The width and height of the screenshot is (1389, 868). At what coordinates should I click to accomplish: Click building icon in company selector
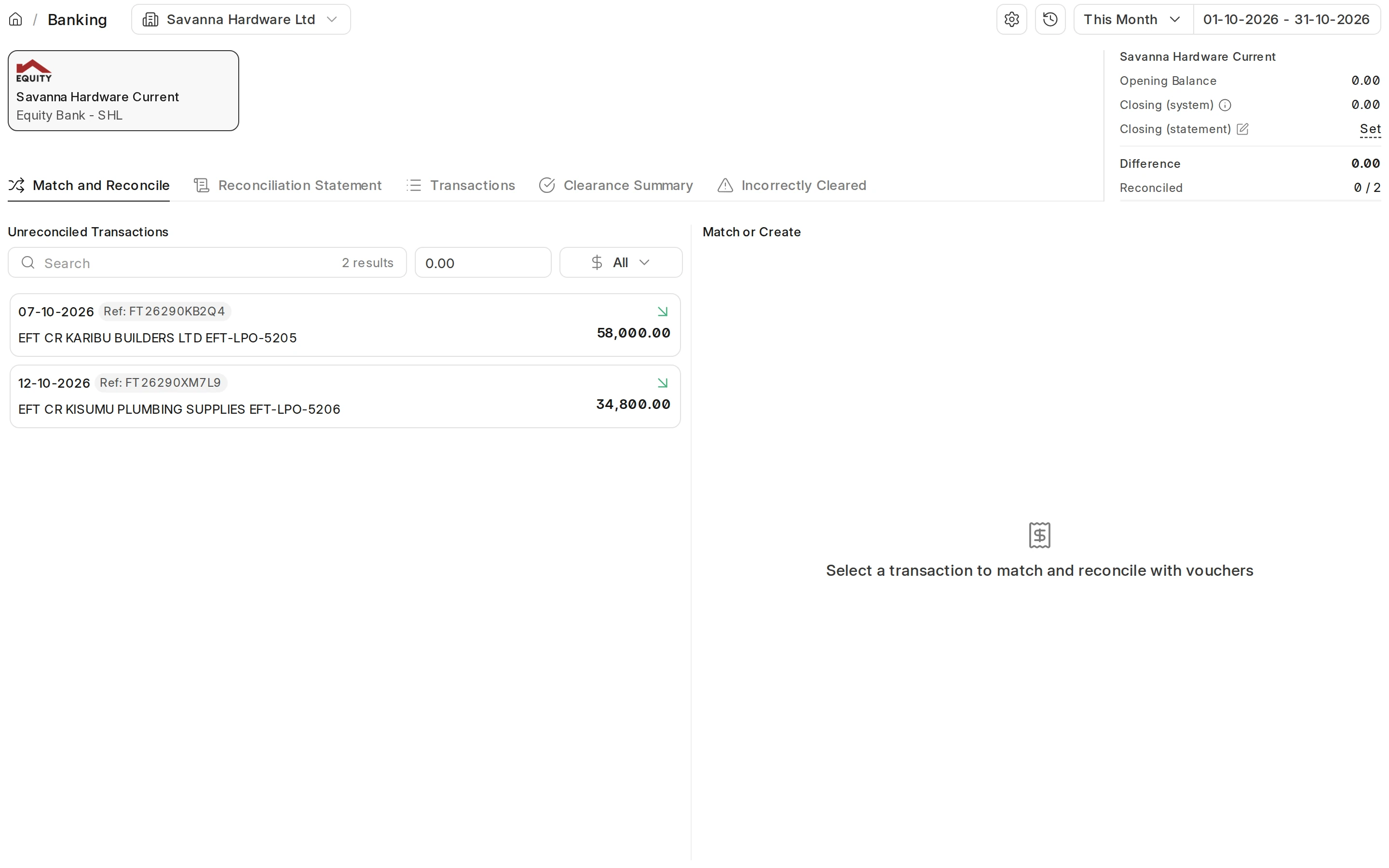(150, 19)
